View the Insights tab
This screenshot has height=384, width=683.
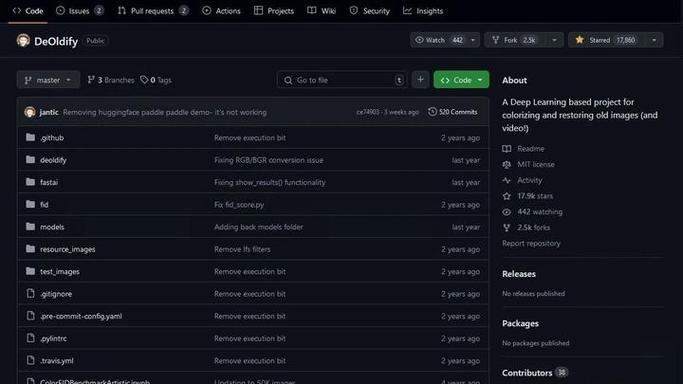tap(423, 11)
